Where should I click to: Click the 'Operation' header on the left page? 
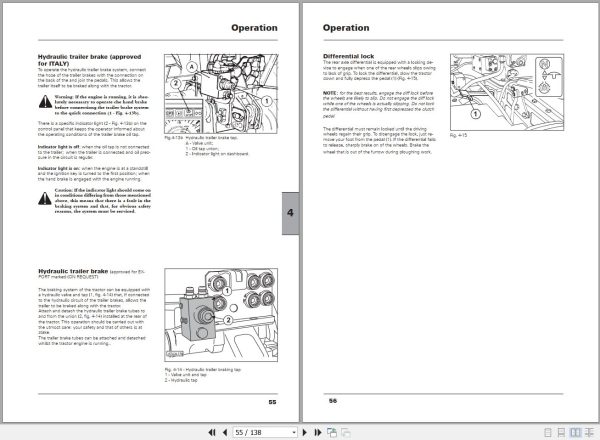tap(254, 28)
